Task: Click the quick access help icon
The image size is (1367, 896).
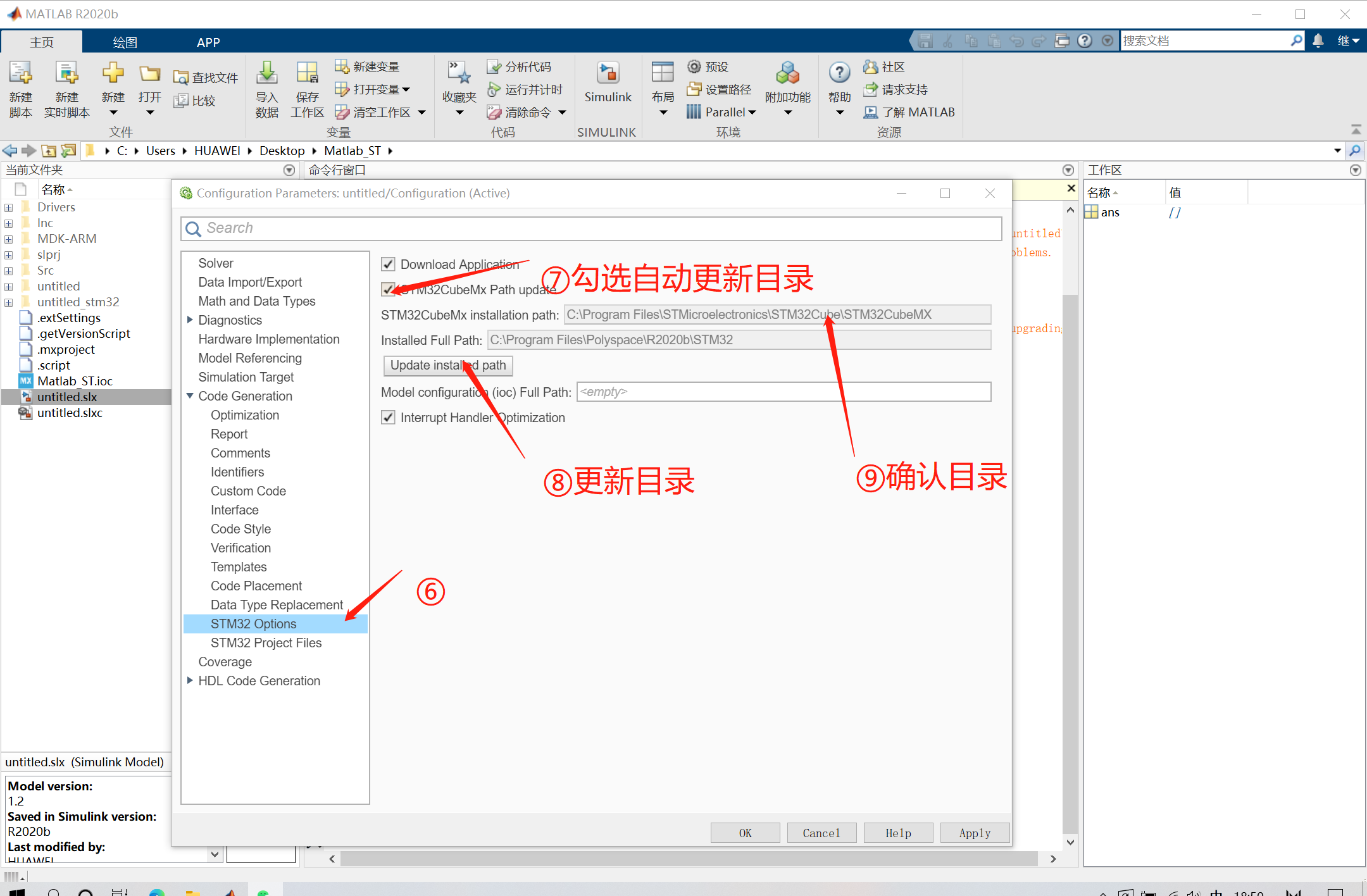Action: (1085, 40)
